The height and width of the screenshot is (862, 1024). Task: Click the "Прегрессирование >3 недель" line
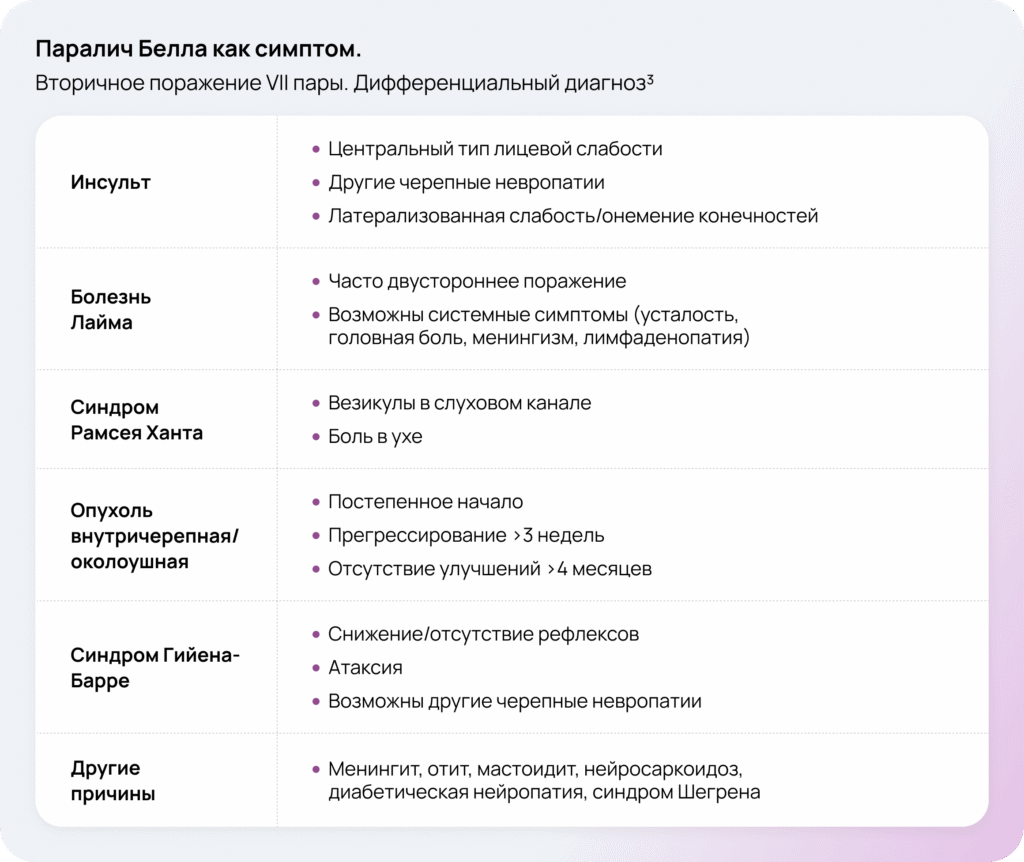466,536
